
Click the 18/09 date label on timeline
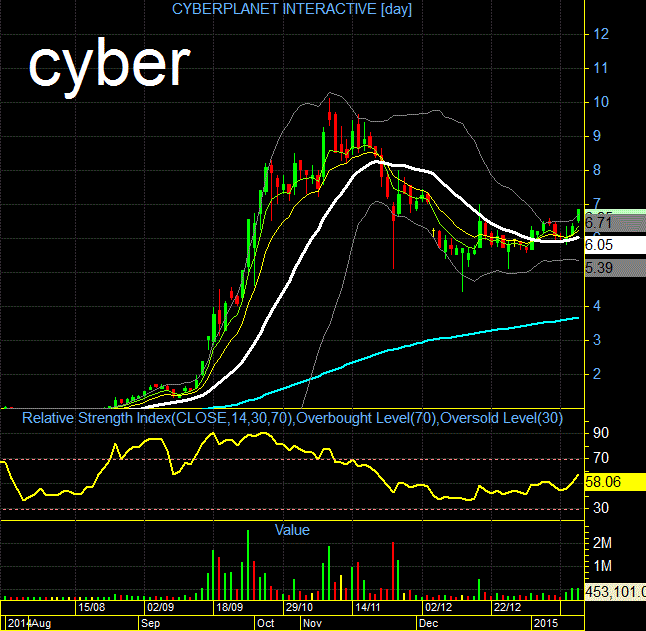click(x=229, y=607)
